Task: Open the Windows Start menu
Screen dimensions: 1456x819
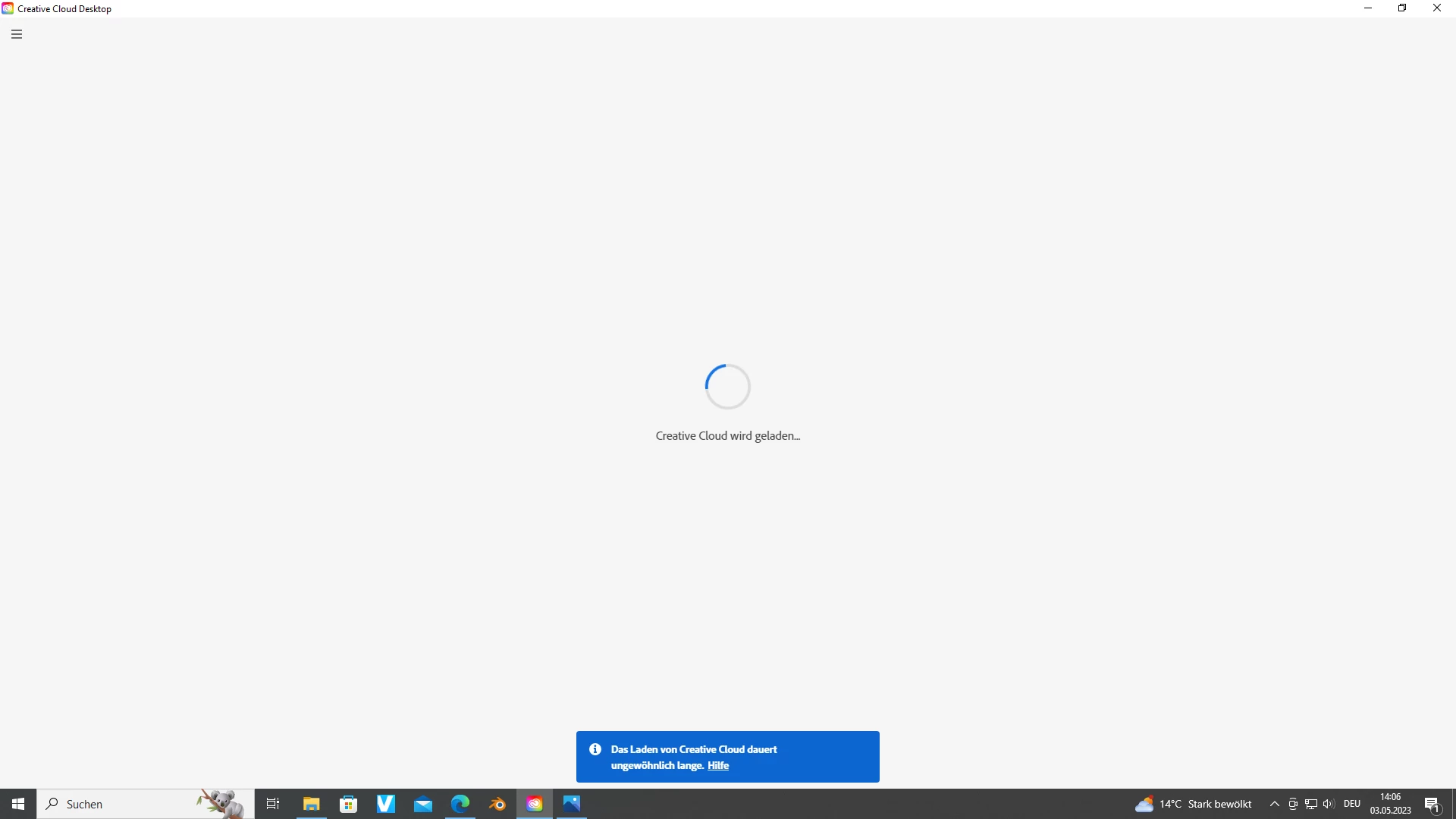Action: tap(18, 804)
